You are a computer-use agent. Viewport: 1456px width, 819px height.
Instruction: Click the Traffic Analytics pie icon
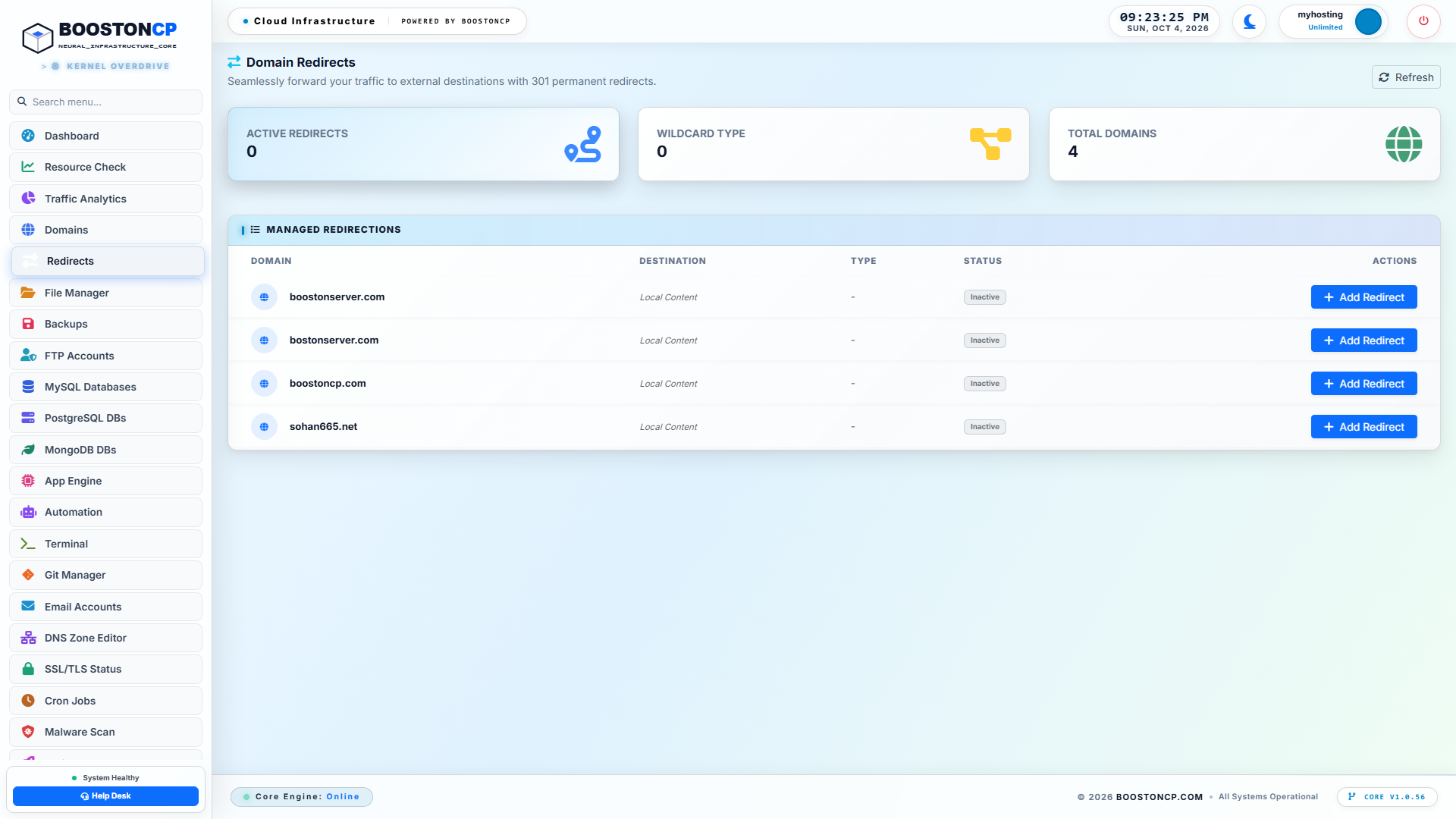pyautogui.click(x=28, y=199)
